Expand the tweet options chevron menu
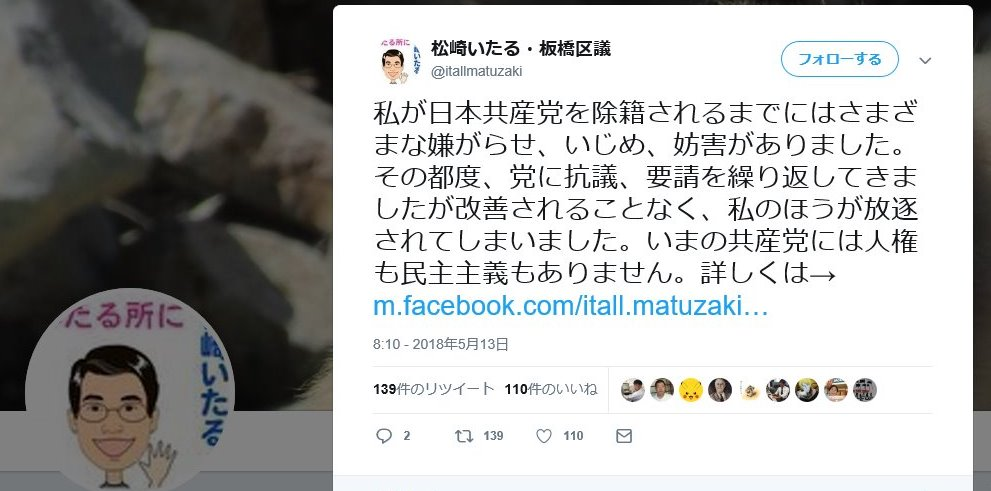 pos(925,61)
